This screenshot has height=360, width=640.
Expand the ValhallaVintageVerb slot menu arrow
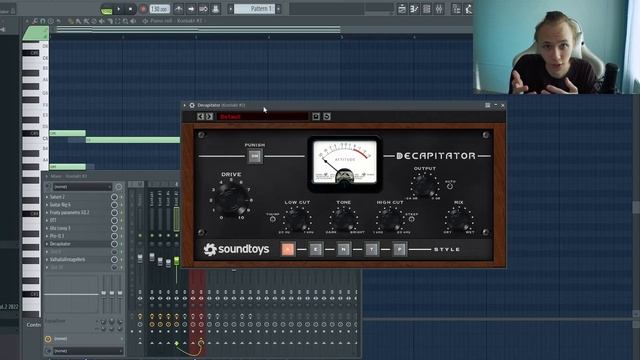[x=47, y=259]
